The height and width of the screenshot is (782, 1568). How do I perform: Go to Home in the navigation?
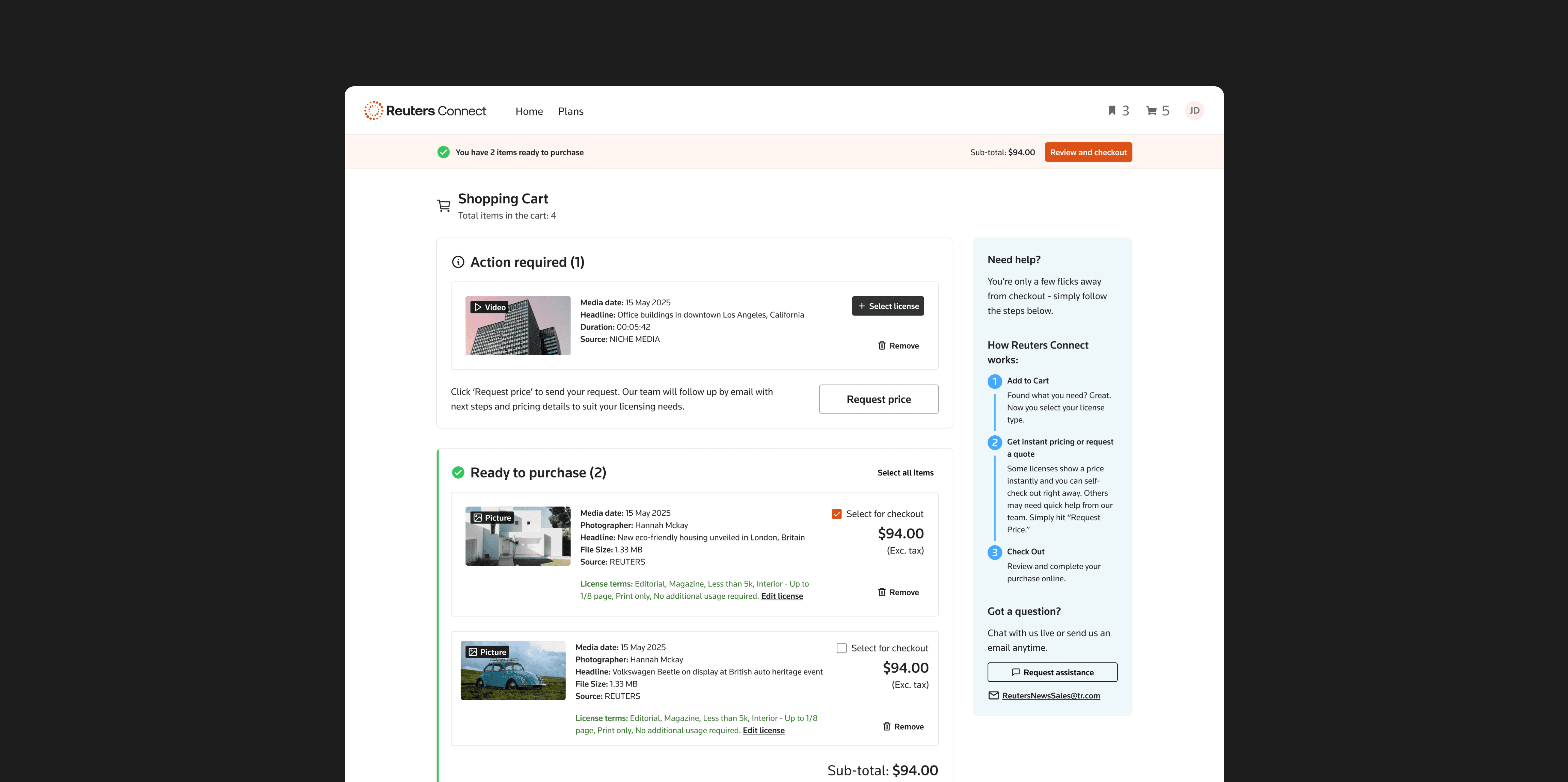pyautogui.click(x=529, y=111)
